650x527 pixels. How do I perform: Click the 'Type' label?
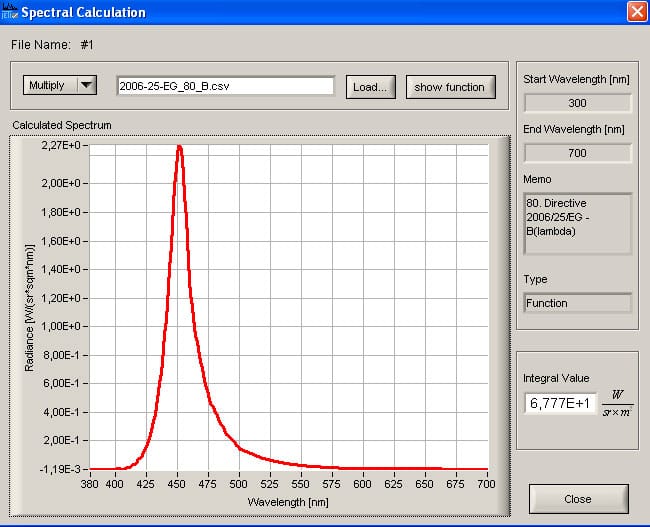coord(535,279)
